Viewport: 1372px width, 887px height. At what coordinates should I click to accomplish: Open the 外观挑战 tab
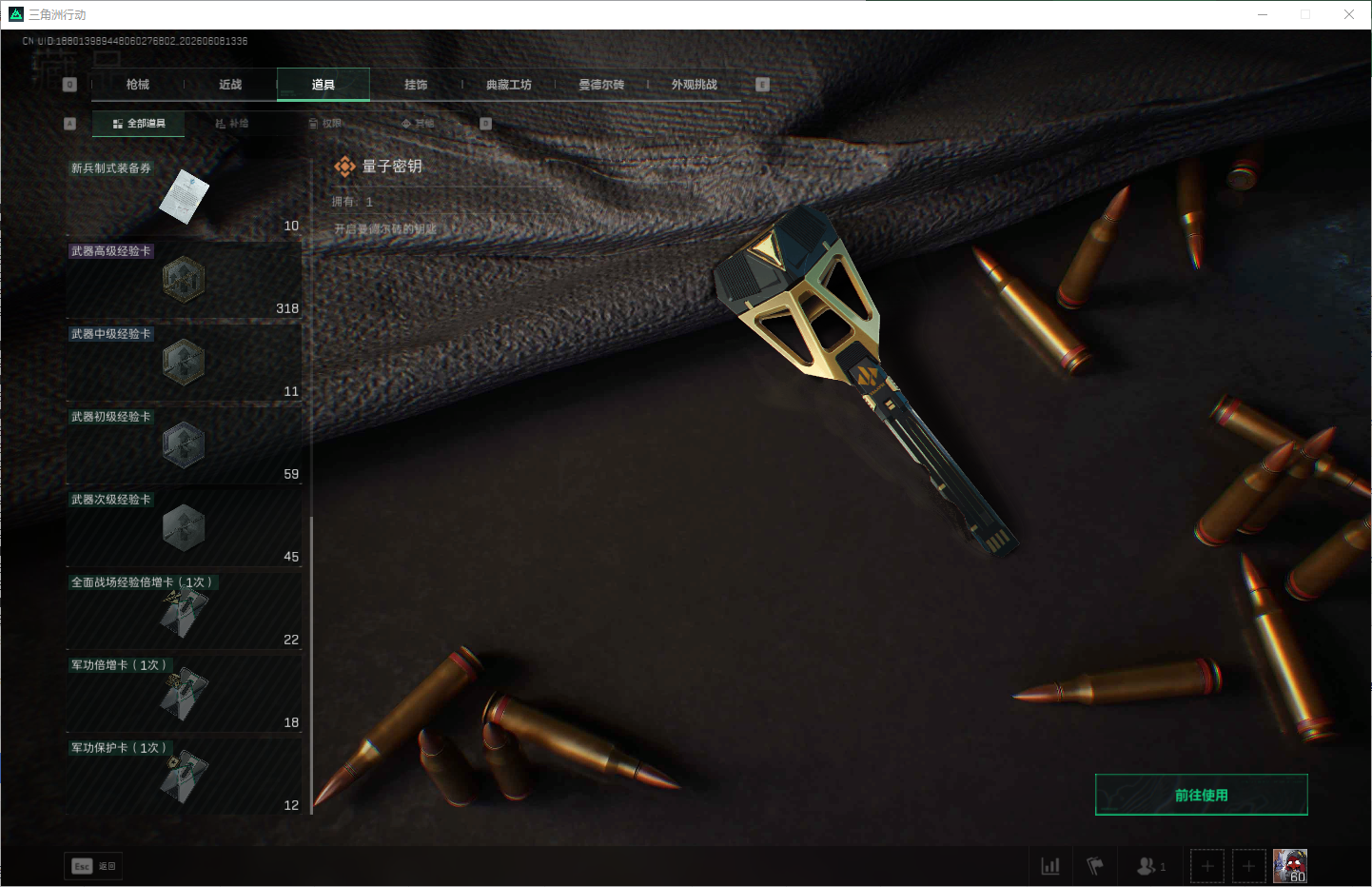(695, 85)
